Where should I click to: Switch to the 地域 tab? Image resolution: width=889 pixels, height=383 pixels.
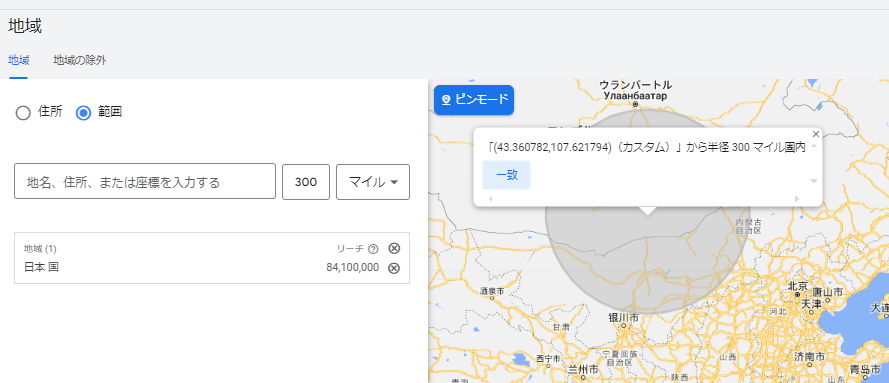pos(19,60)
